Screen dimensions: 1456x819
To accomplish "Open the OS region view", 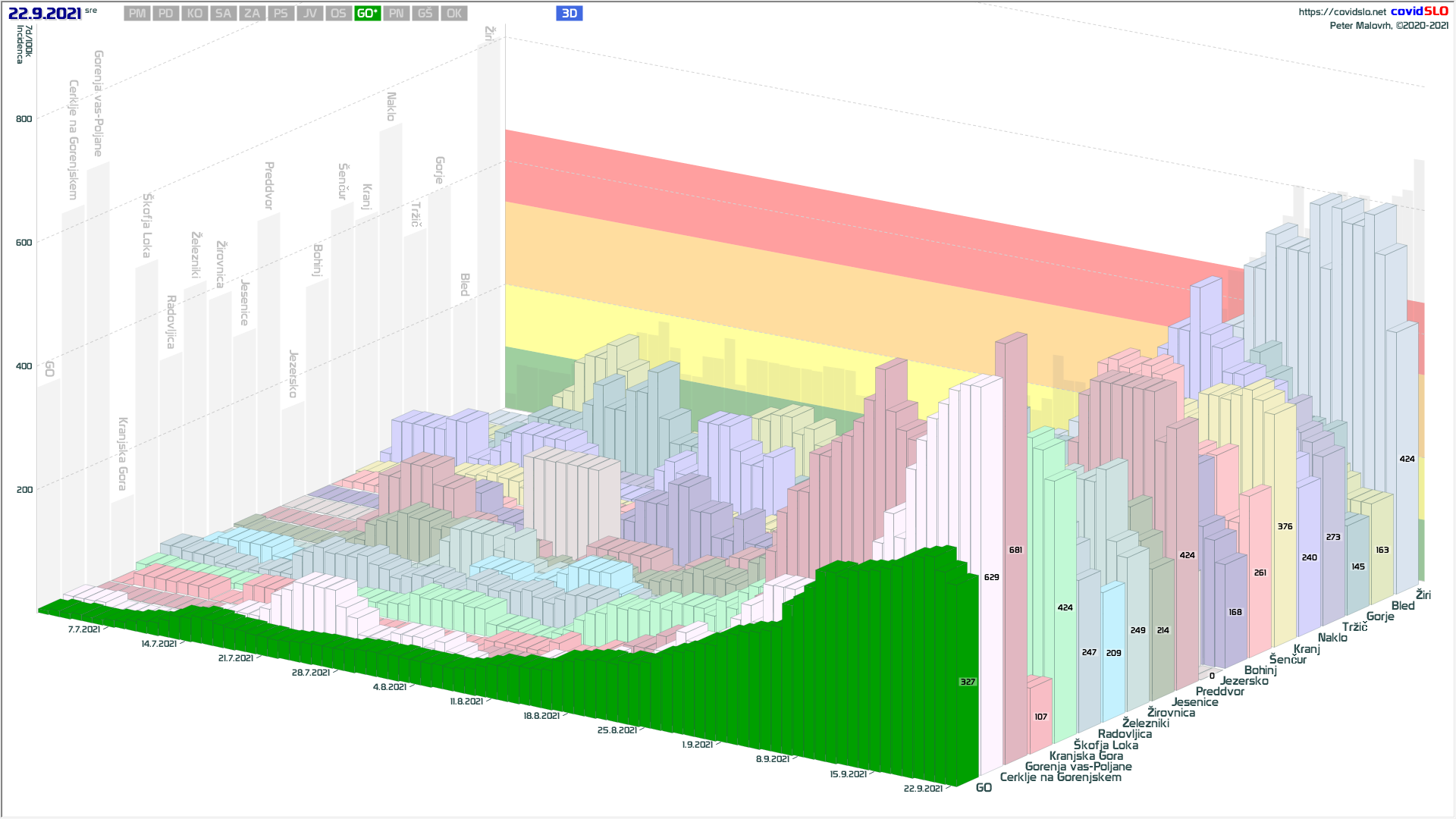I will click(x=338, y=14).
